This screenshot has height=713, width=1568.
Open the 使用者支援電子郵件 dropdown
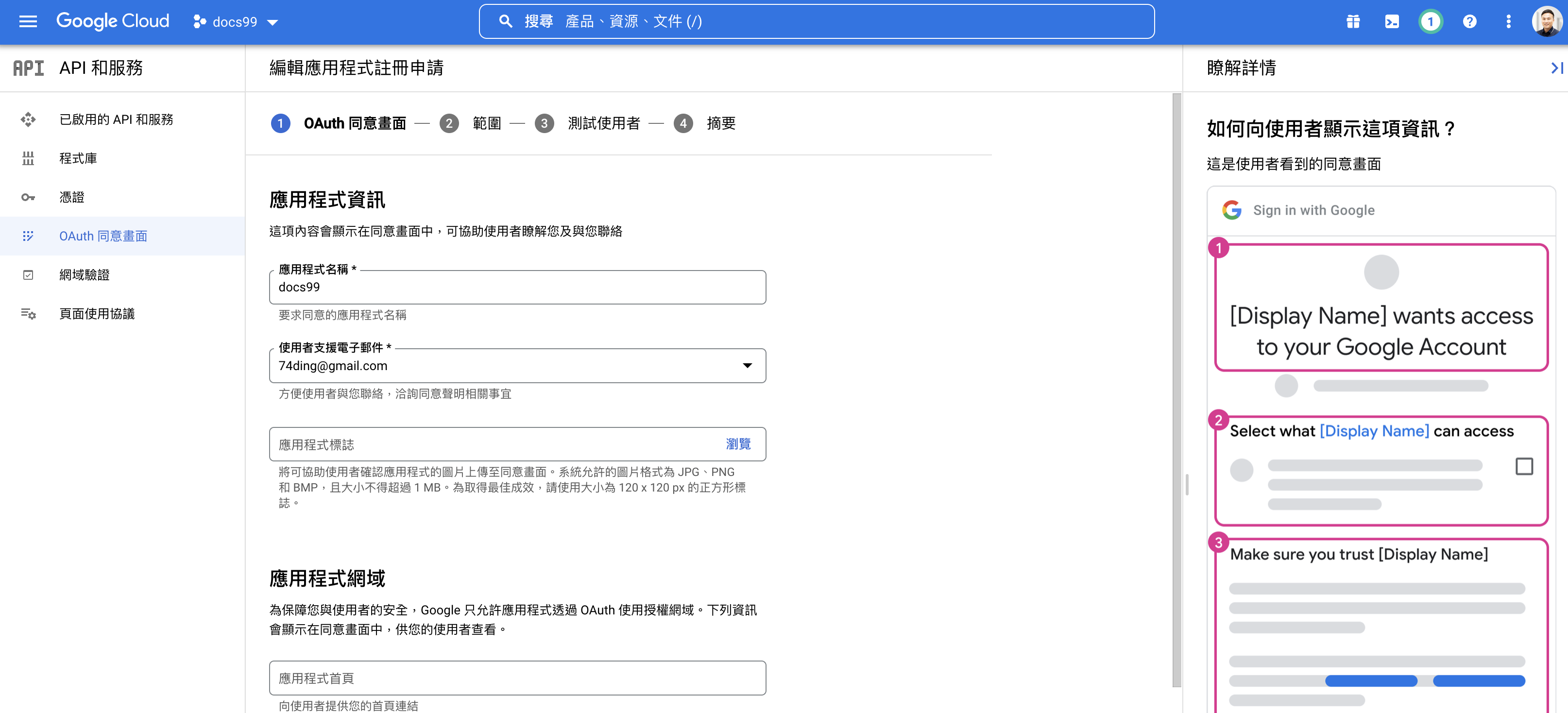[x=517, y=365]
